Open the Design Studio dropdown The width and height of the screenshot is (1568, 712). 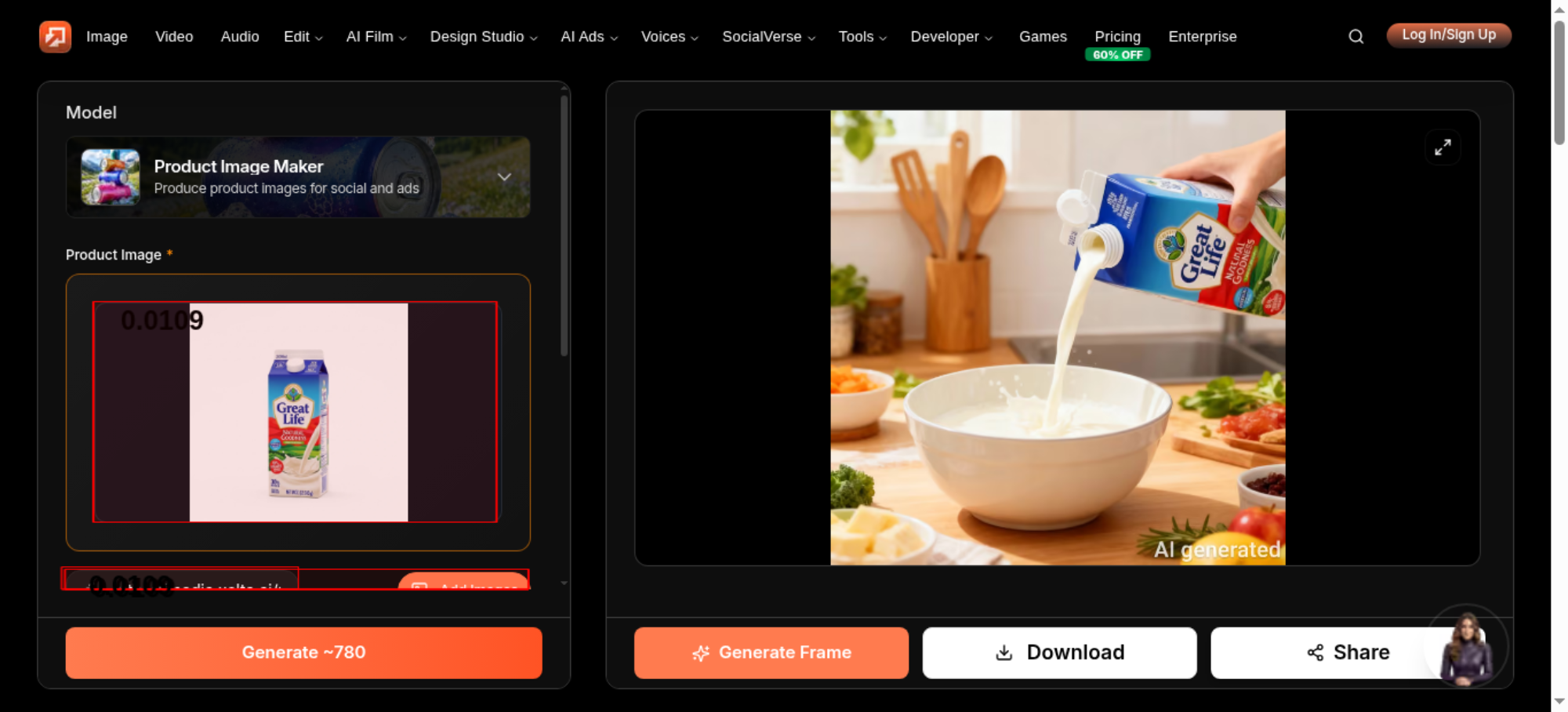tap(484, 37)
